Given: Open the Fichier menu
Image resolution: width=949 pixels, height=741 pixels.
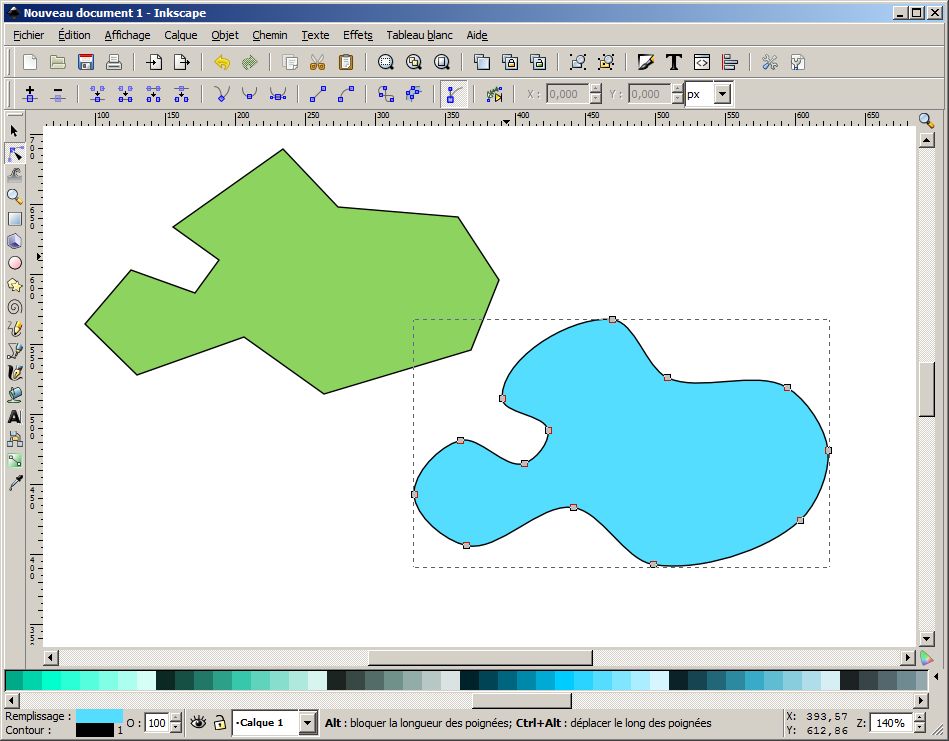Looking at the screenshot, I should tap(28, 35).
